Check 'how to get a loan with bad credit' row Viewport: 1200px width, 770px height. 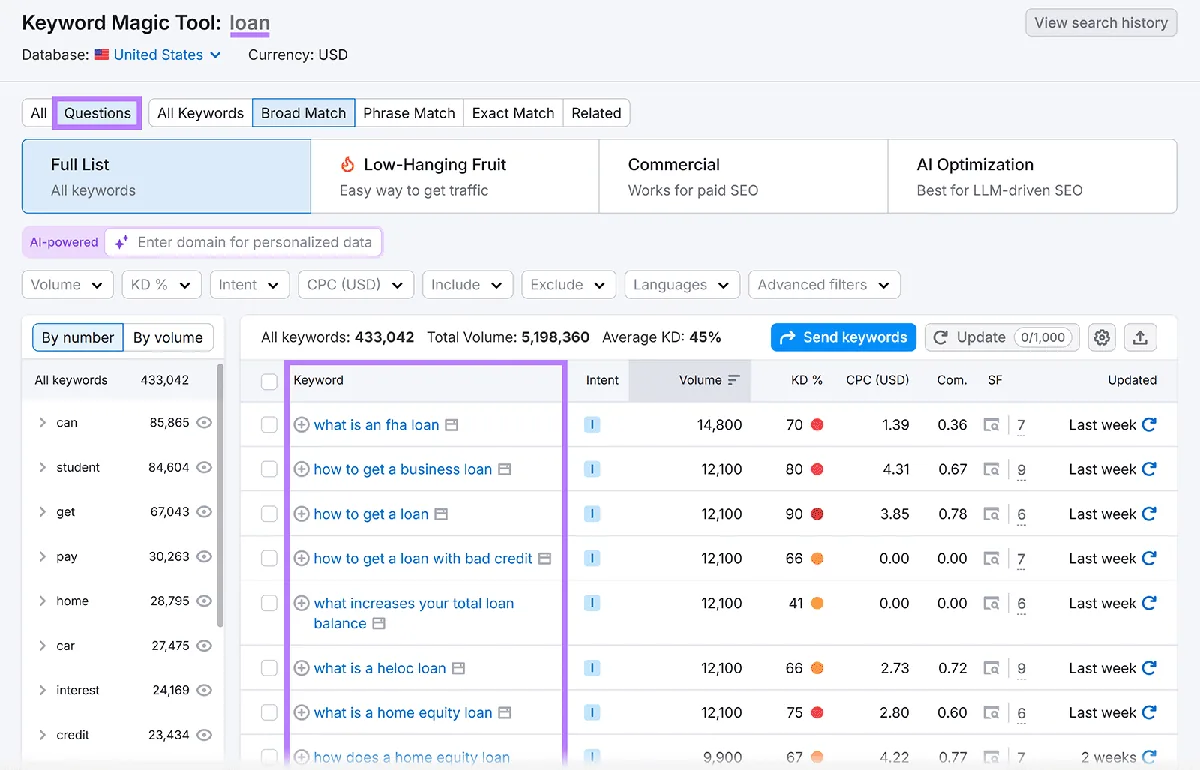[269, 558]
